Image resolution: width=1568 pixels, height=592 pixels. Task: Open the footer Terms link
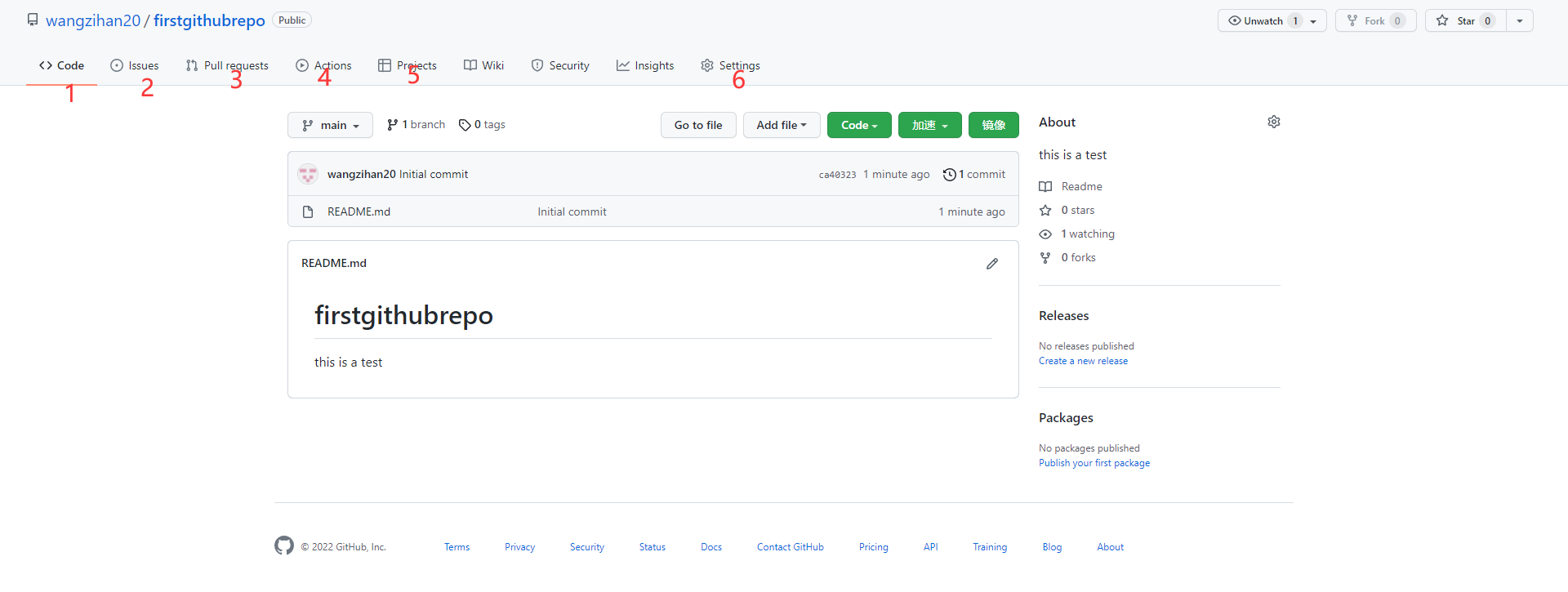click(x=457, y=547)
